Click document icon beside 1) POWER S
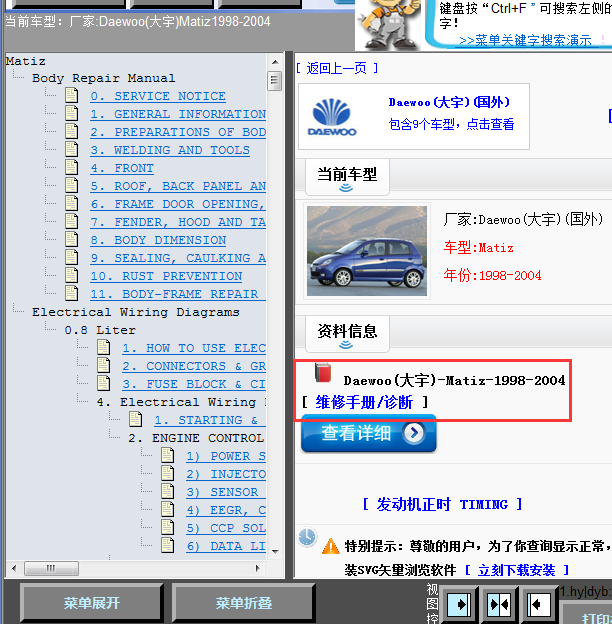This screenshot has width=612, height=624. pyautogui.click(x=168, y=455)
